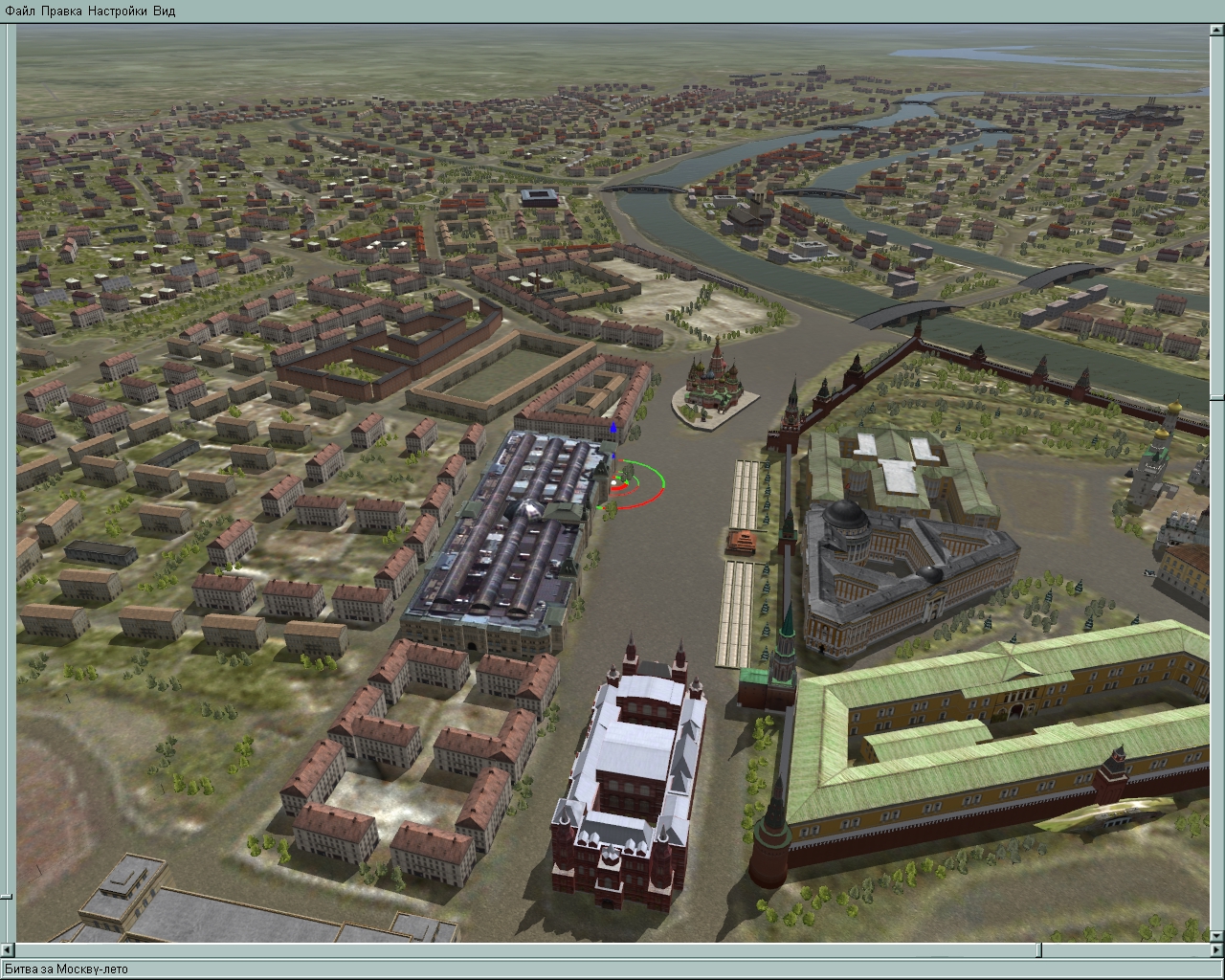
Task: Open the Файл menu
Action: (x=20, y=11)
